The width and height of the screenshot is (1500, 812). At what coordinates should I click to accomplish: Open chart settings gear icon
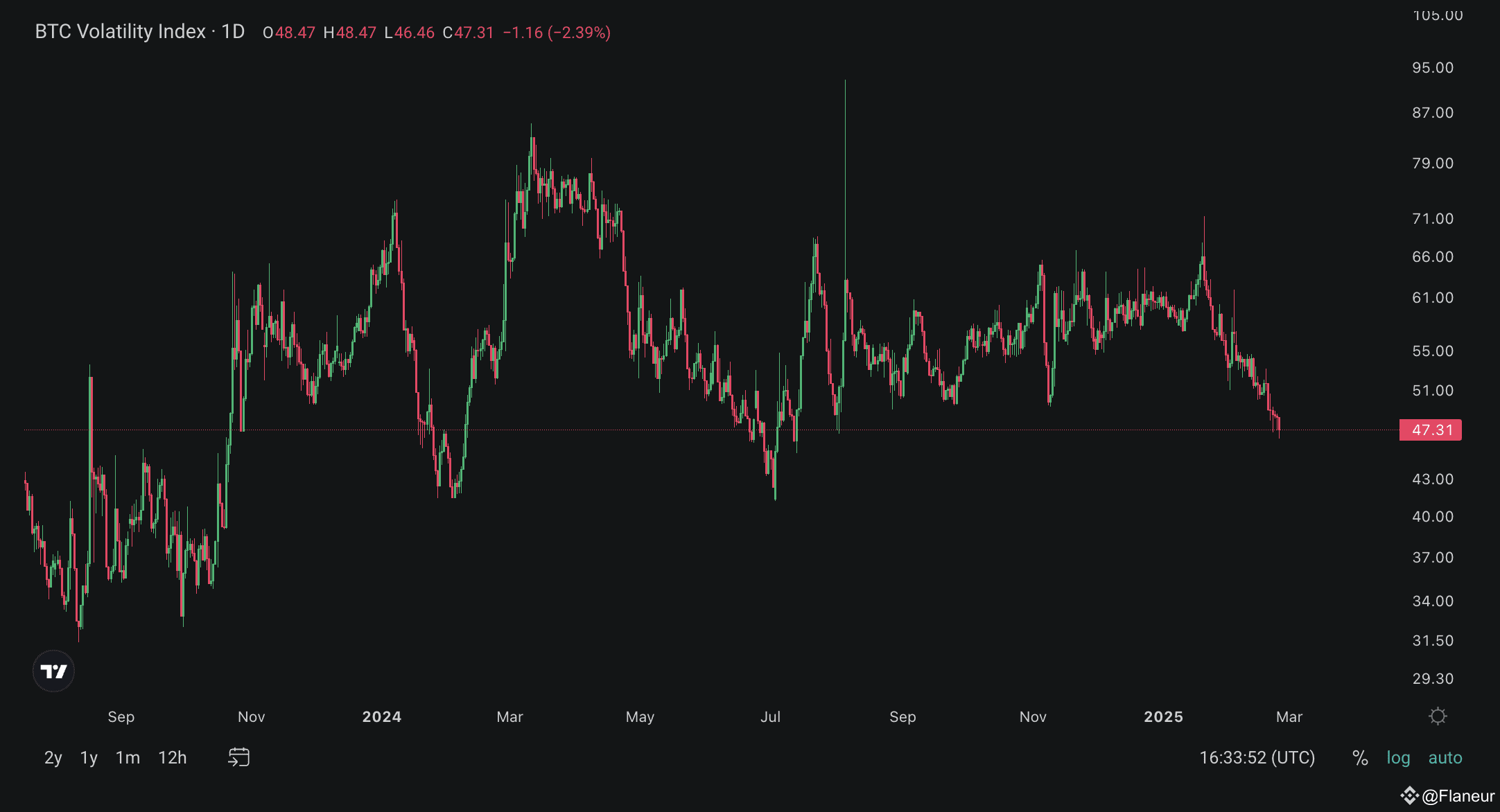point(1438,716)
